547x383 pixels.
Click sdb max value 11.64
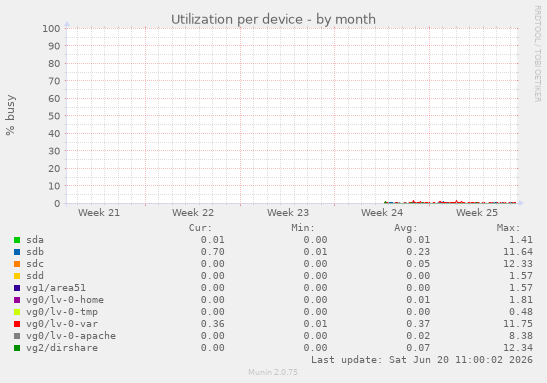518,252
